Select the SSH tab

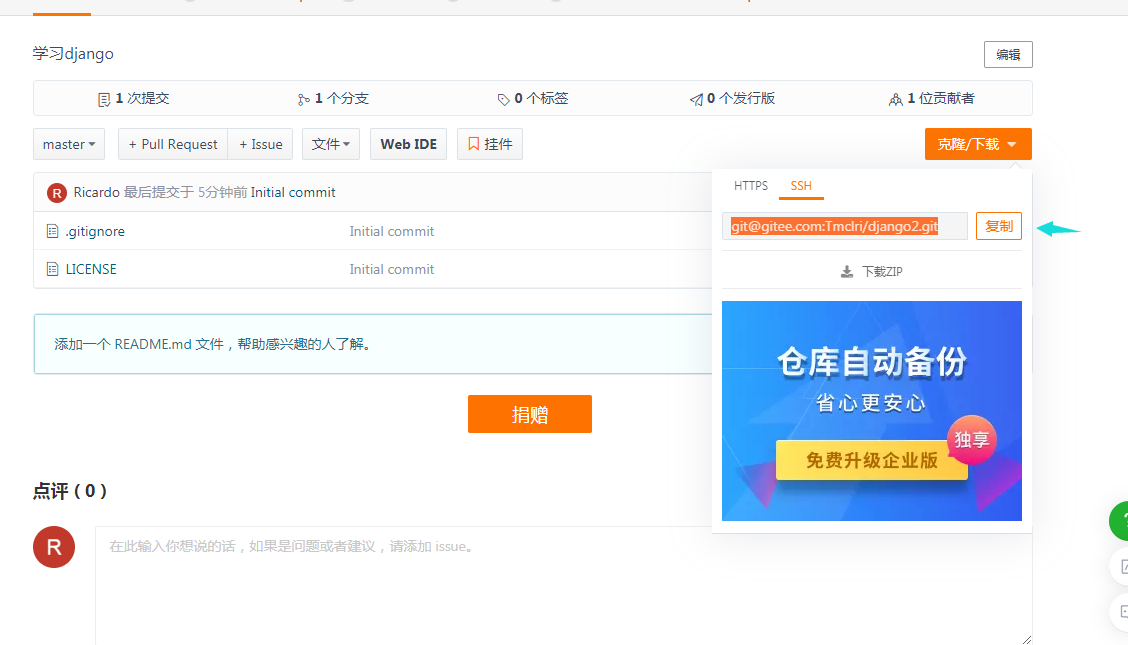[x=801, y=186]
